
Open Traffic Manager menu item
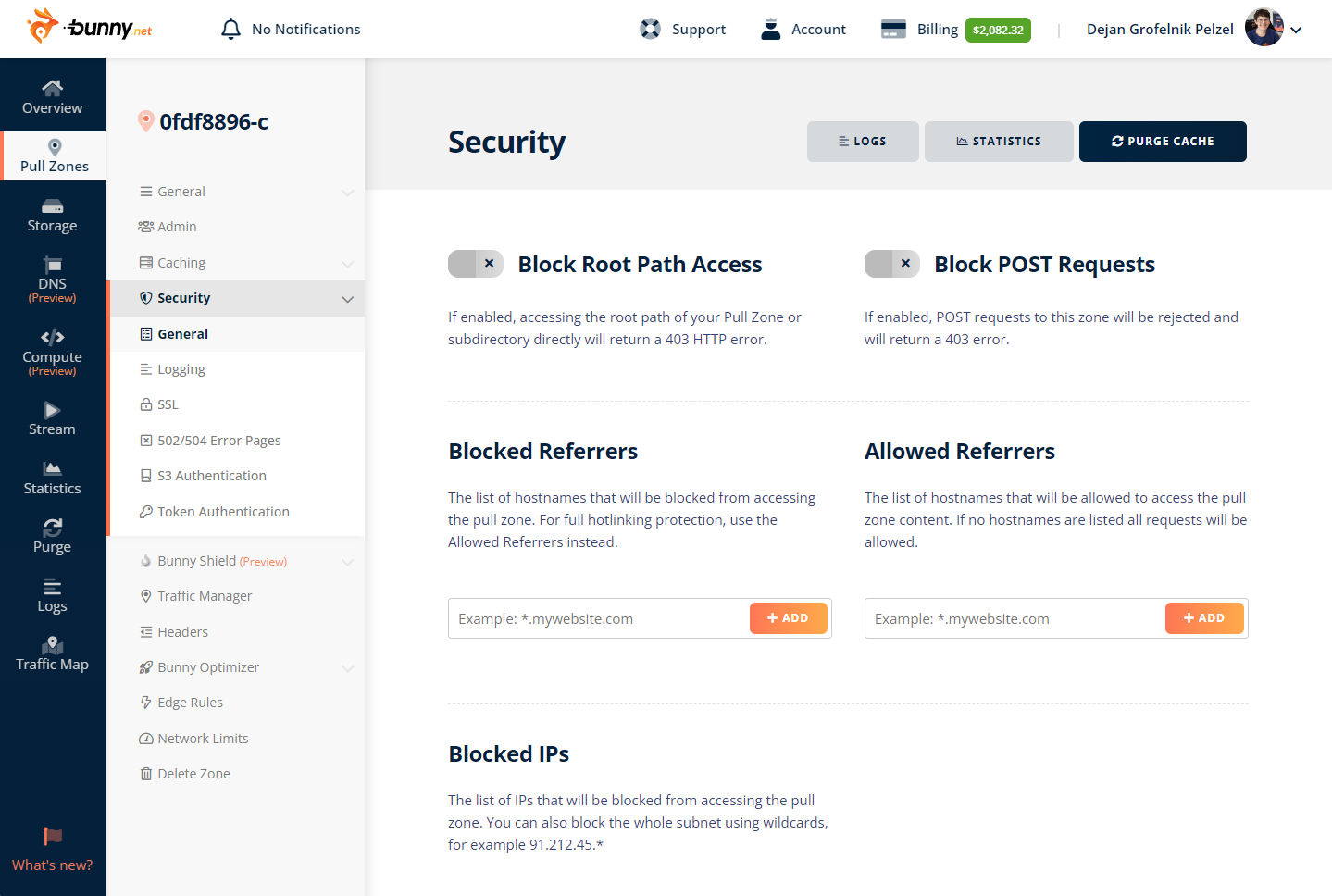[237, 596]
